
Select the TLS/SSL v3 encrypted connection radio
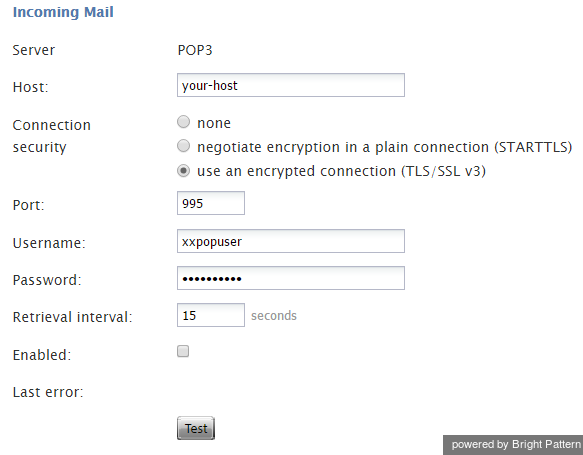(183, 171)
